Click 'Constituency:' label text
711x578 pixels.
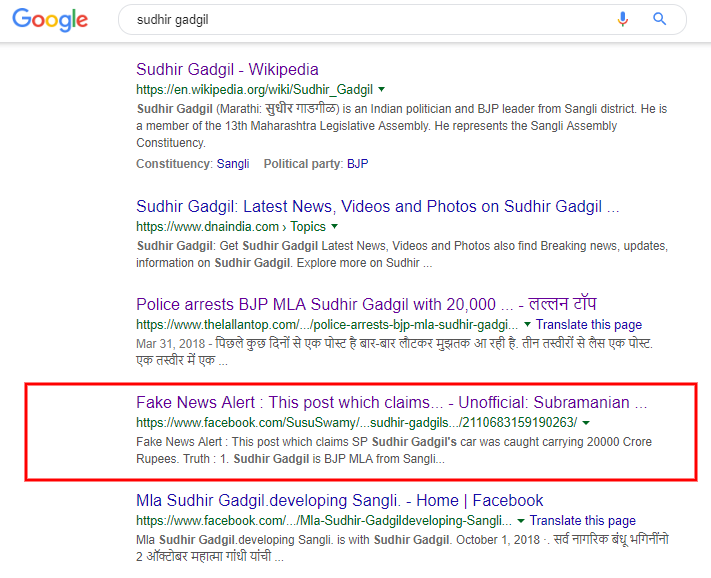[x=174, y=164]
